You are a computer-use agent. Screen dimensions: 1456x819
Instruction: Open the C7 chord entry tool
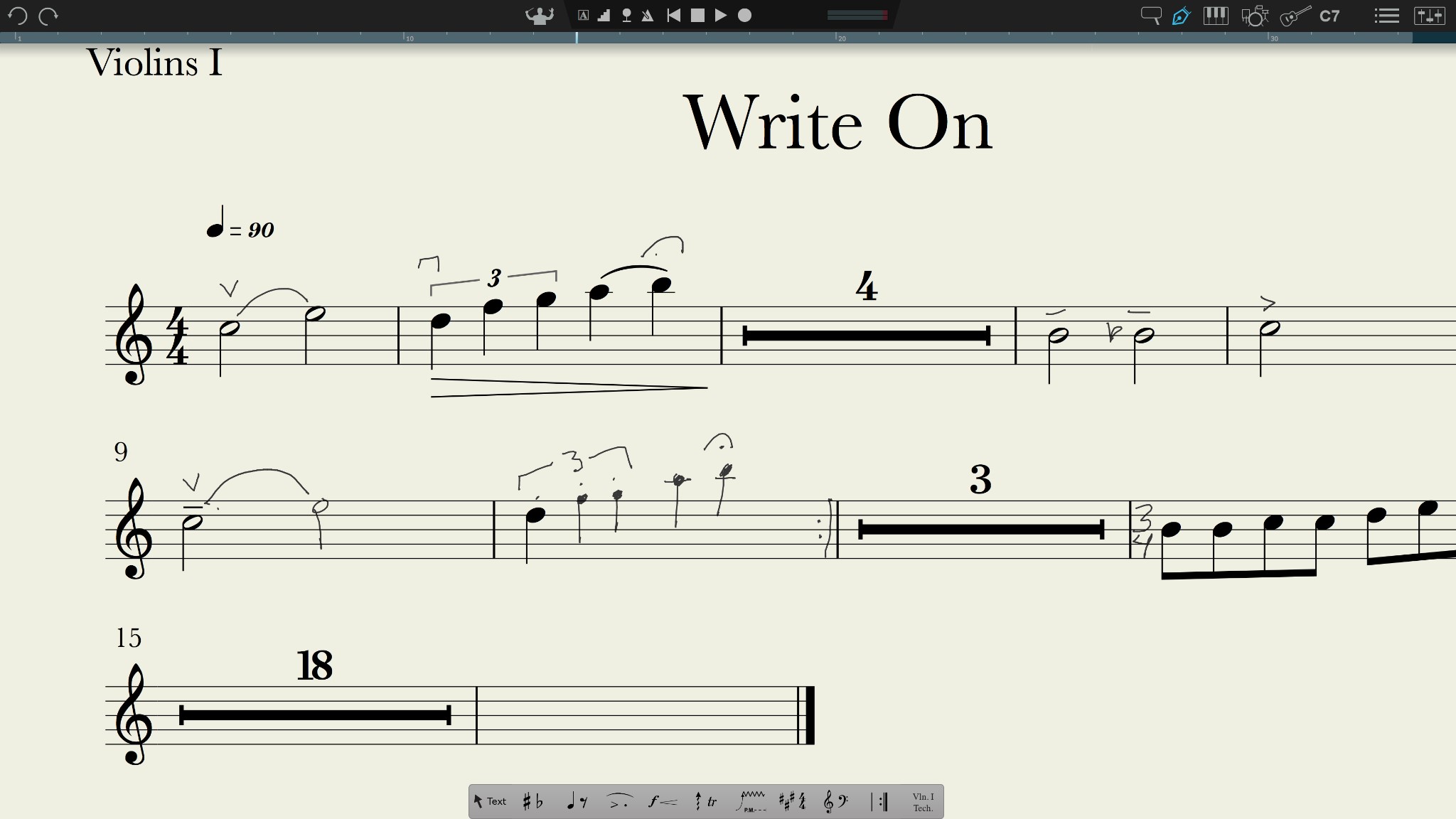tap(1331, 15)
